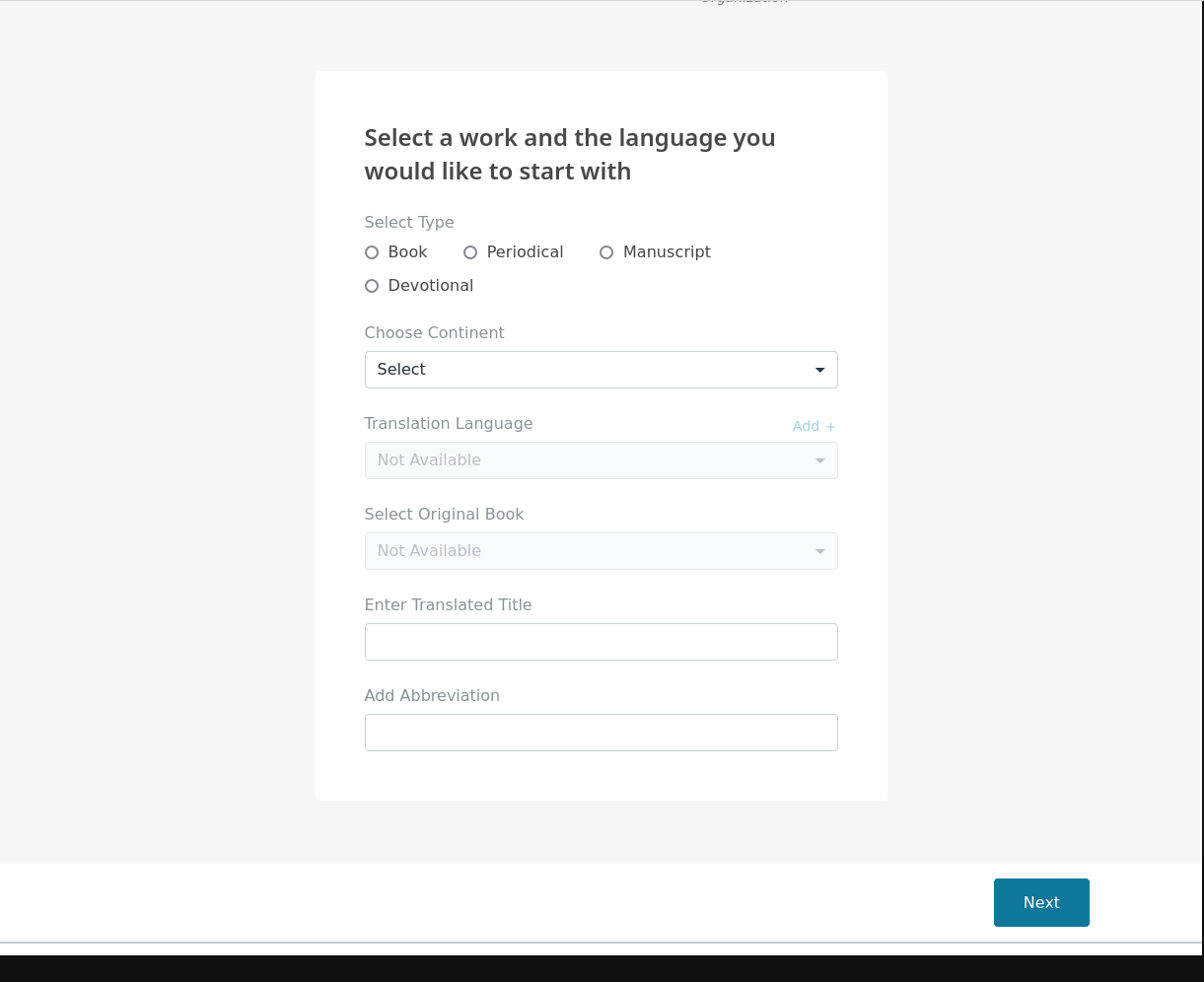Click the Translation Language label text

[449, 424]
